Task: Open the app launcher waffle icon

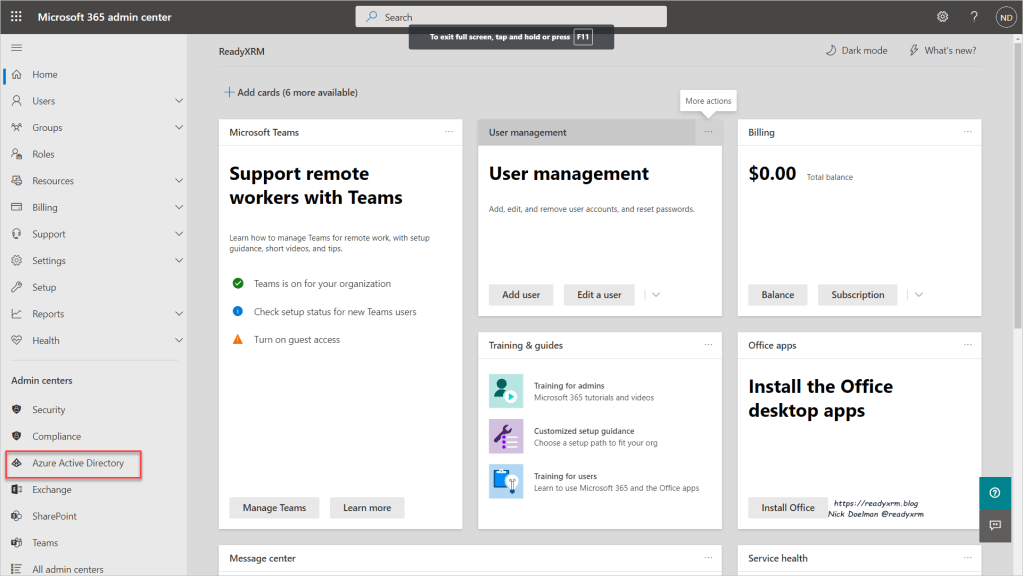Action: tap(16, 17)
